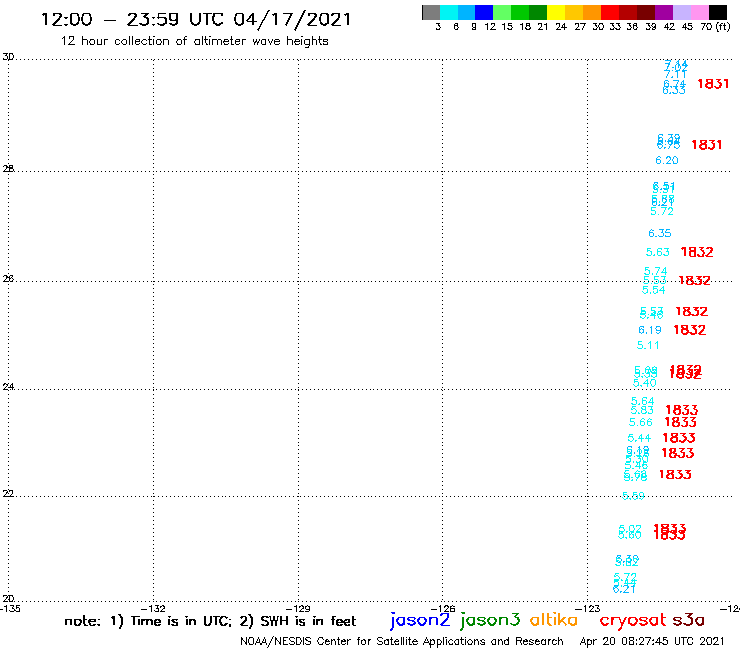Select the 's3a' satellite legend label
740x650 pixels.
tap(688, 620)
